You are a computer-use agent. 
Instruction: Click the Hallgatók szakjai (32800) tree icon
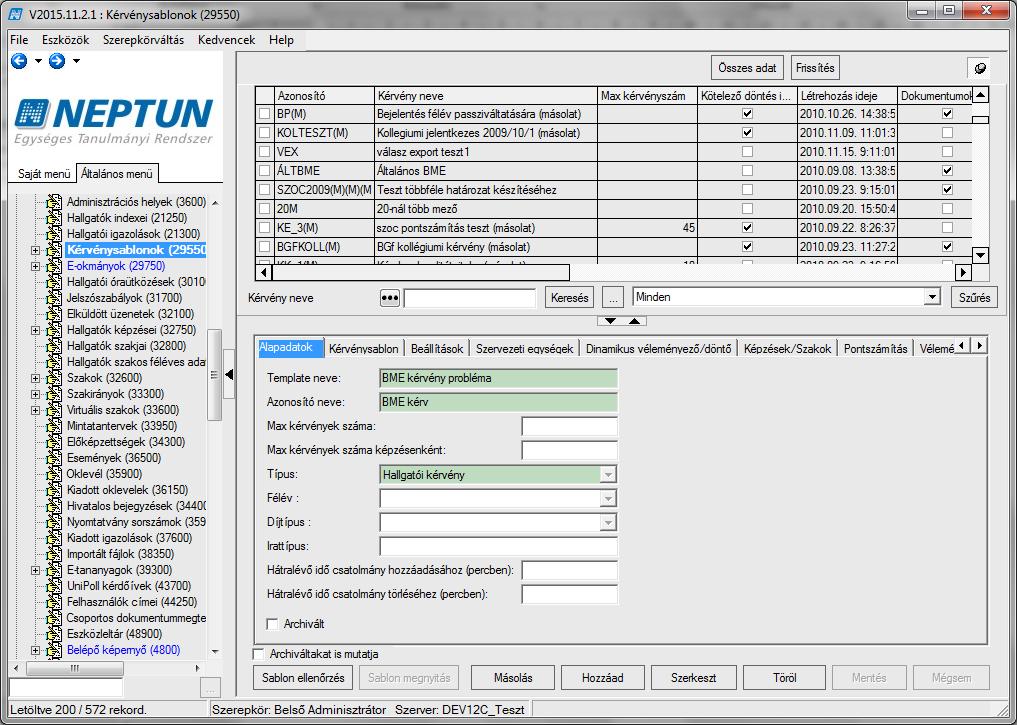(x=55, y=346)
